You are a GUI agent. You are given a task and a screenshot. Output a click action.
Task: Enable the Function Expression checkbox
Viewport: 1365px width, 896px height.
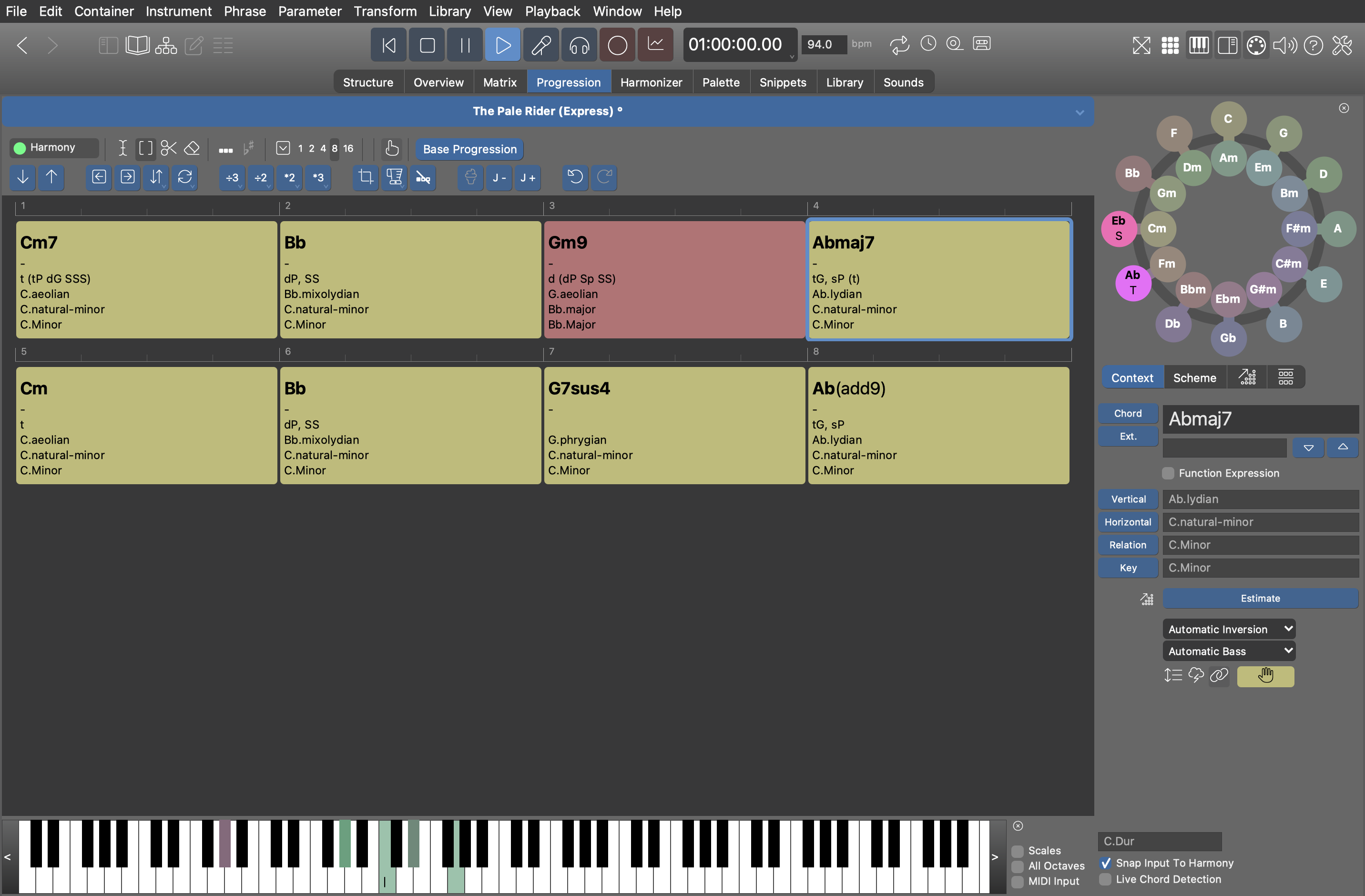(1168, 473)
